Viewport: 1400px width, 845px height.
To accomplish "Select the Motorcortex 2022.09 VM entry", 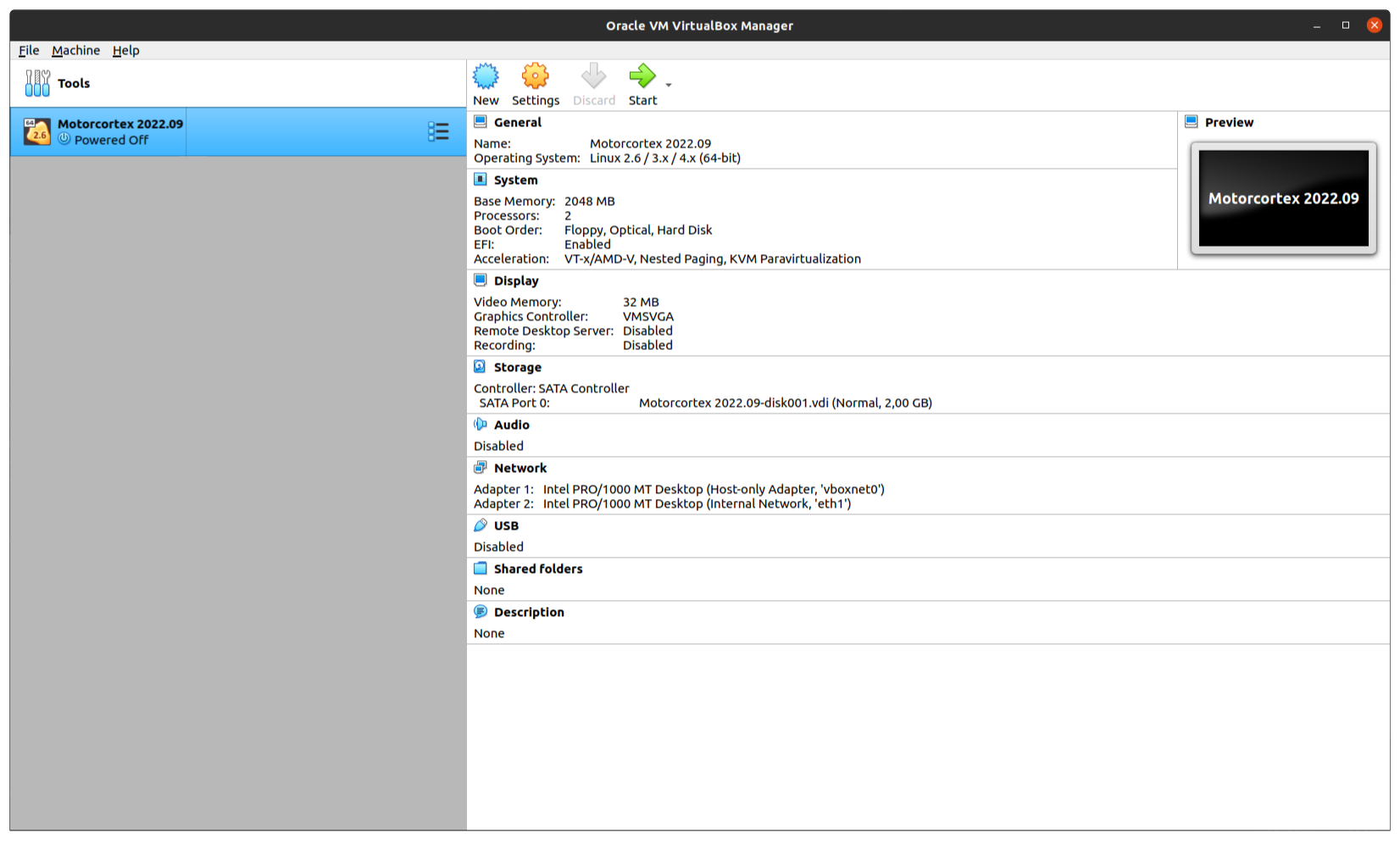I will pos(238,131).
